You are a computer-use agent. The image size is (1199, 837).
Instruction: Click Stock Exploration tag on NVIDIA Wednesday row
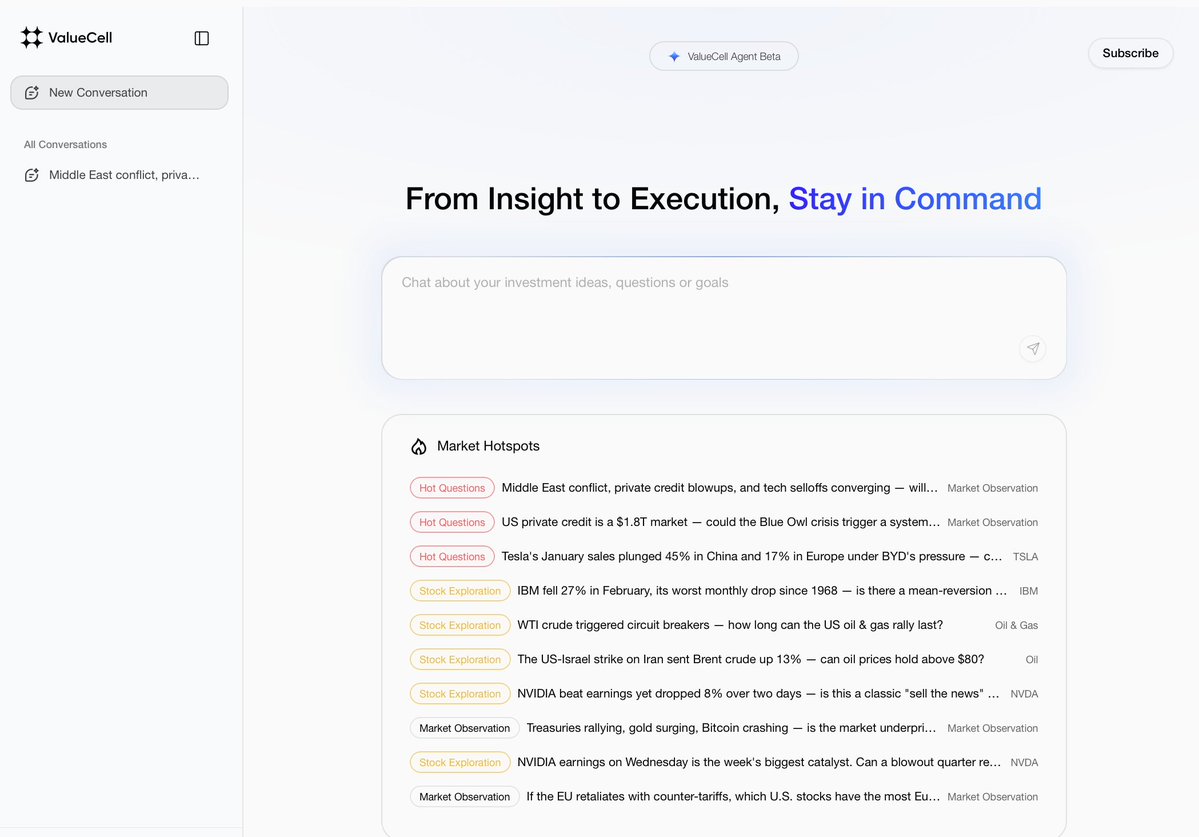click(x=460, y=764)
